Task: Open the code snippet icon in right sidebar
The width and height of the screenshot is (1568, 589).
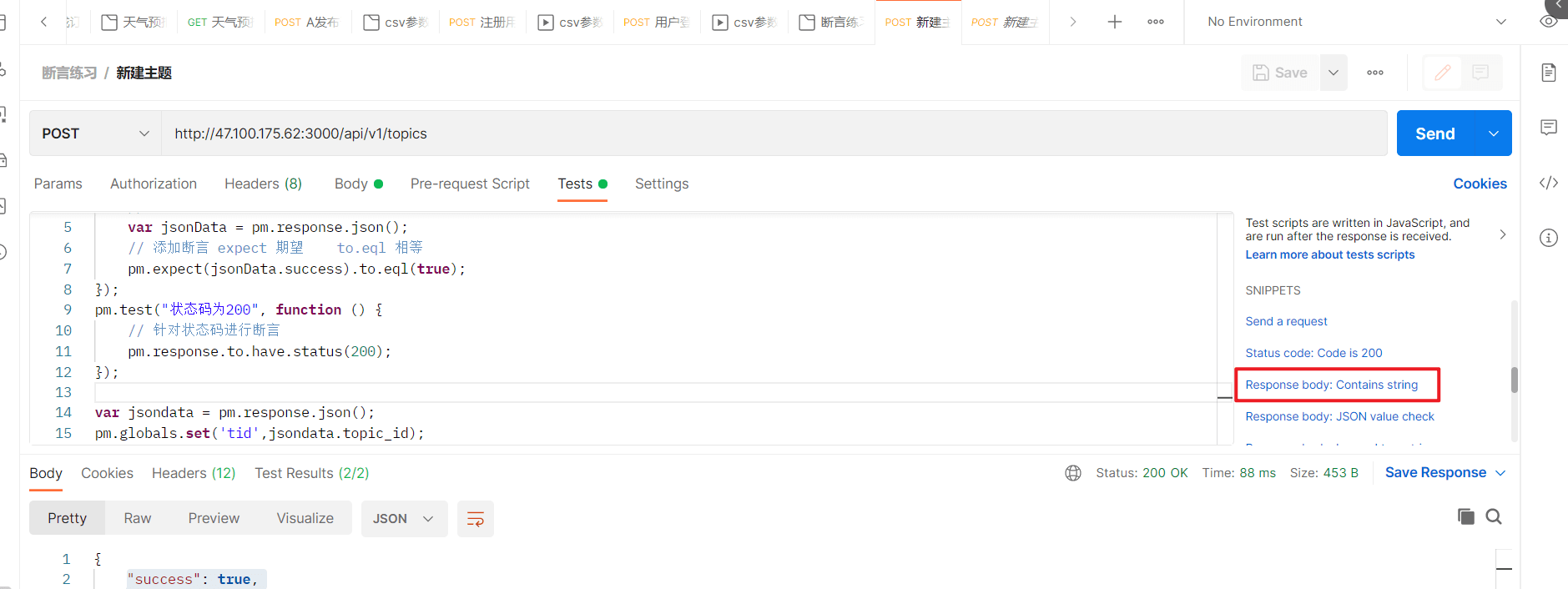Action: point(1549,183)
